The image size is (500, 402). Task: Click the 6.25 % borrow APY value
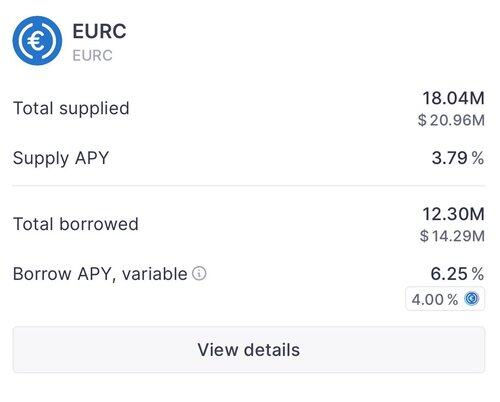pyautogui.click(x=457, y=274)
